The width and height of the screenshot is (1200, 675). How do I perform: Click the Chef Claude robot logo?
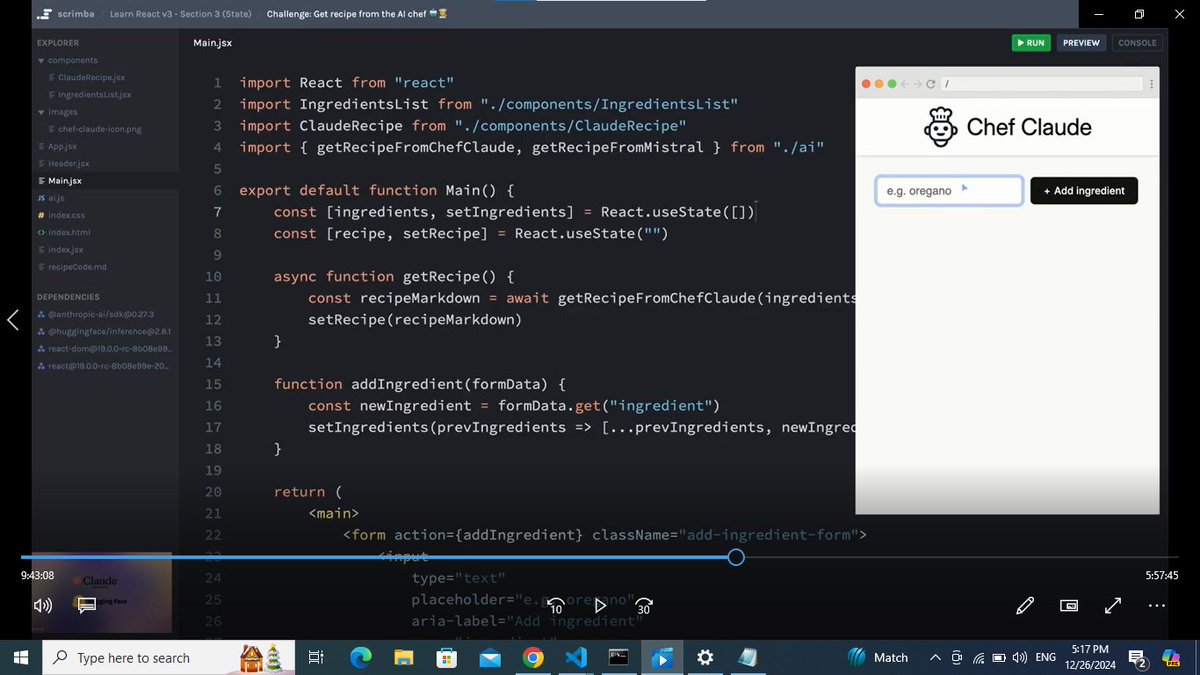point(940,127)
